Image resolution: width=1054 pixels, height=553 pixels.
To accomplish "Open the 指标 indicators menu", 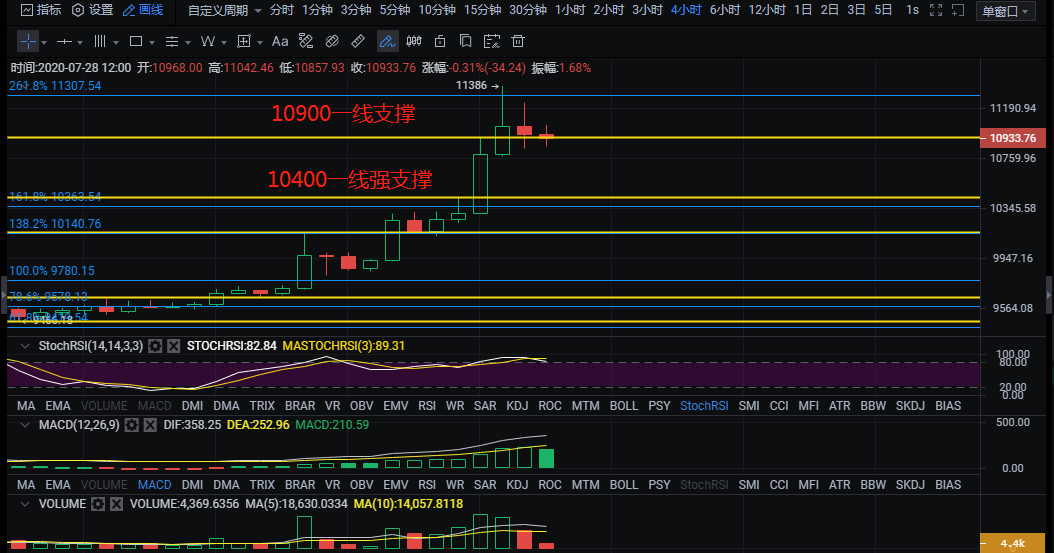I will [41, 10].
